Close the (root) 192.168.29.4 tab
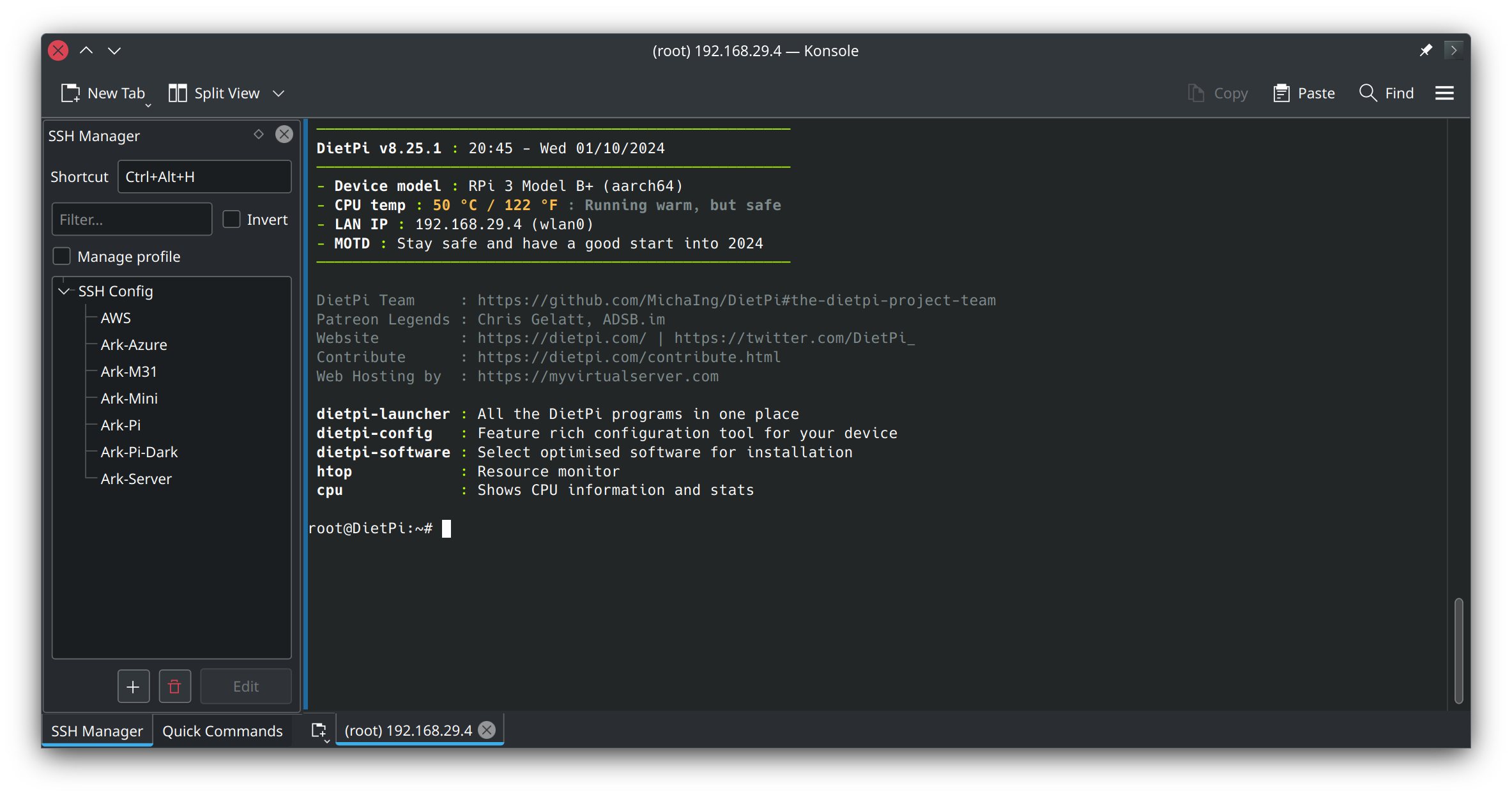This screenshot has height=797, width=1512. [487, 730]
